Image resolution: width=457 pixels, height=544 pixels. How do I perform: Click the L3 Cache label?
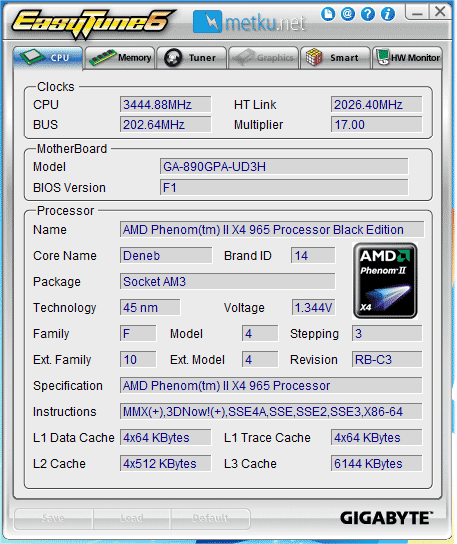pyautogui.click(x=250, y=464)
